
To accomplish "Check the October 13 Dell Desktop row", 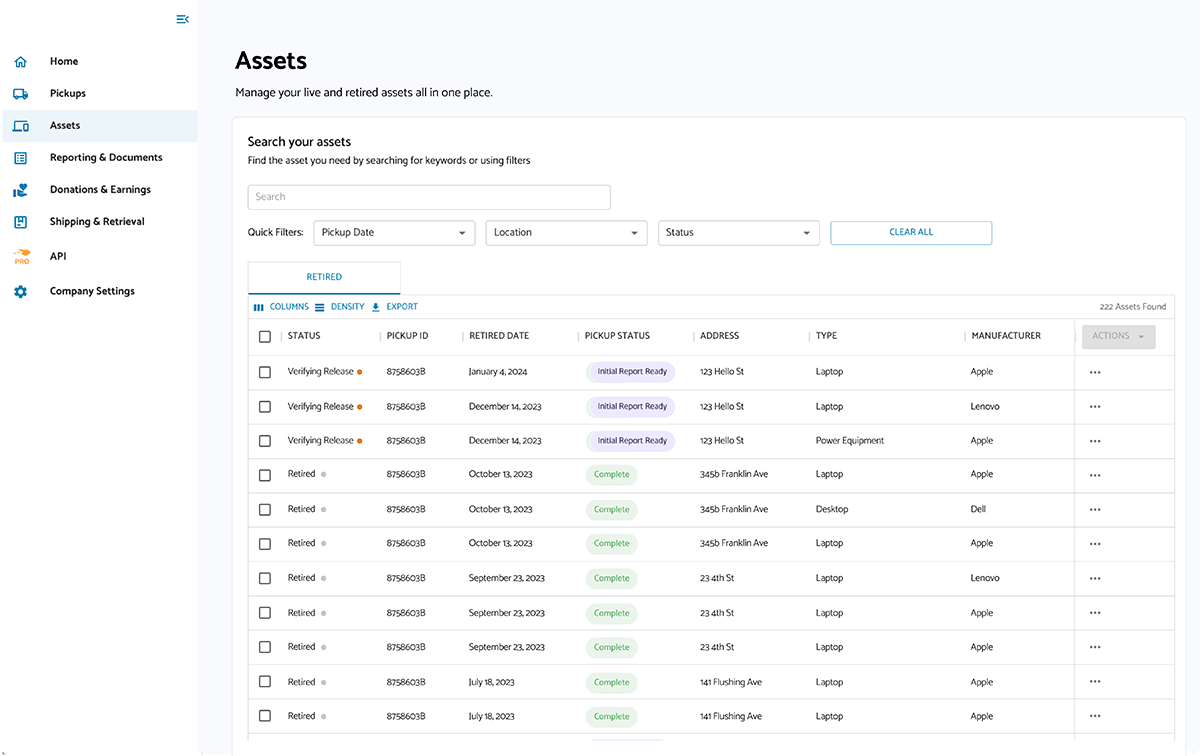I will pos(265,508).
